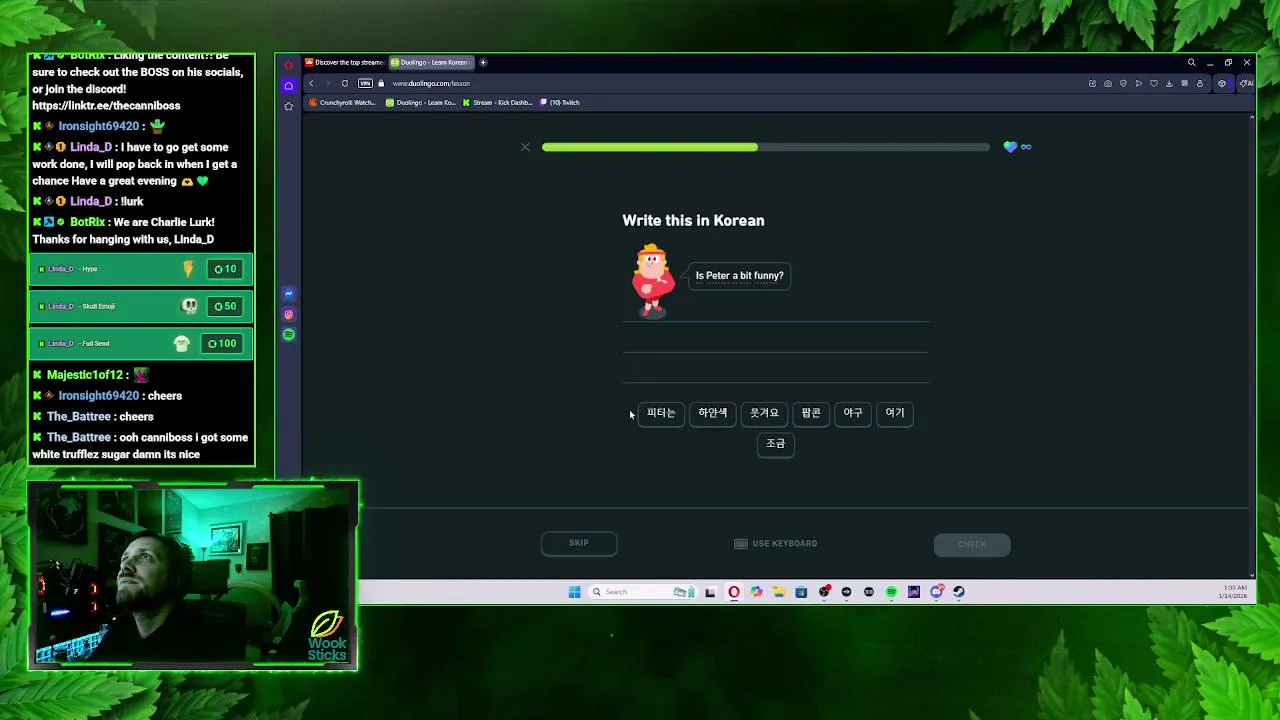The image size is (1280, 720).
Task: Open the Crunchyroll bookmark
Action: coord(343,102)
